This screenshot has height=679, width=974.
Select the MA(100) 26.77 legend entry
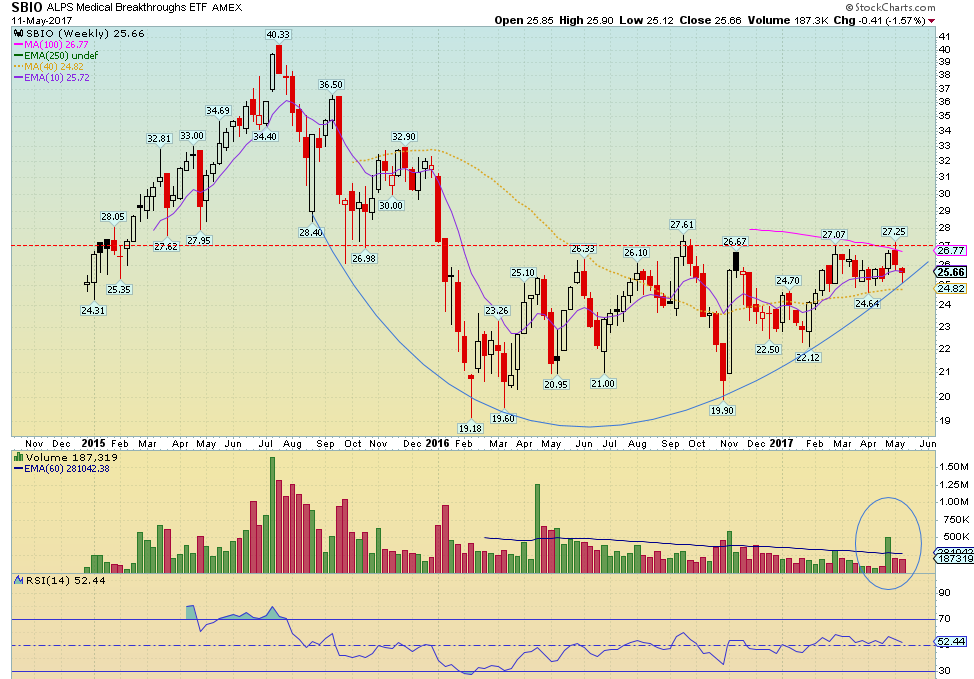click(50, 44)
